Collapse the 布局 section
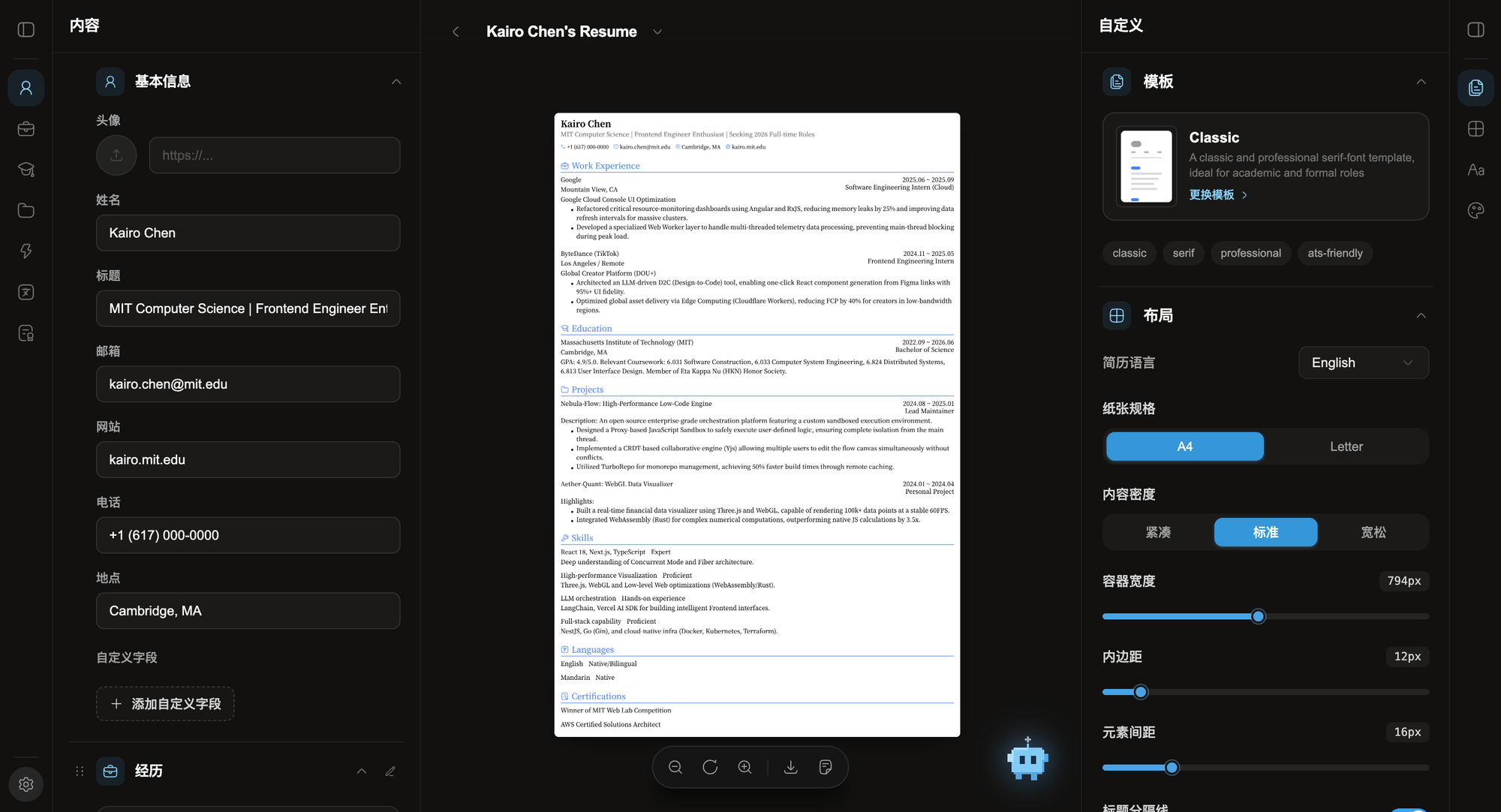 (x=1421, y=315)
